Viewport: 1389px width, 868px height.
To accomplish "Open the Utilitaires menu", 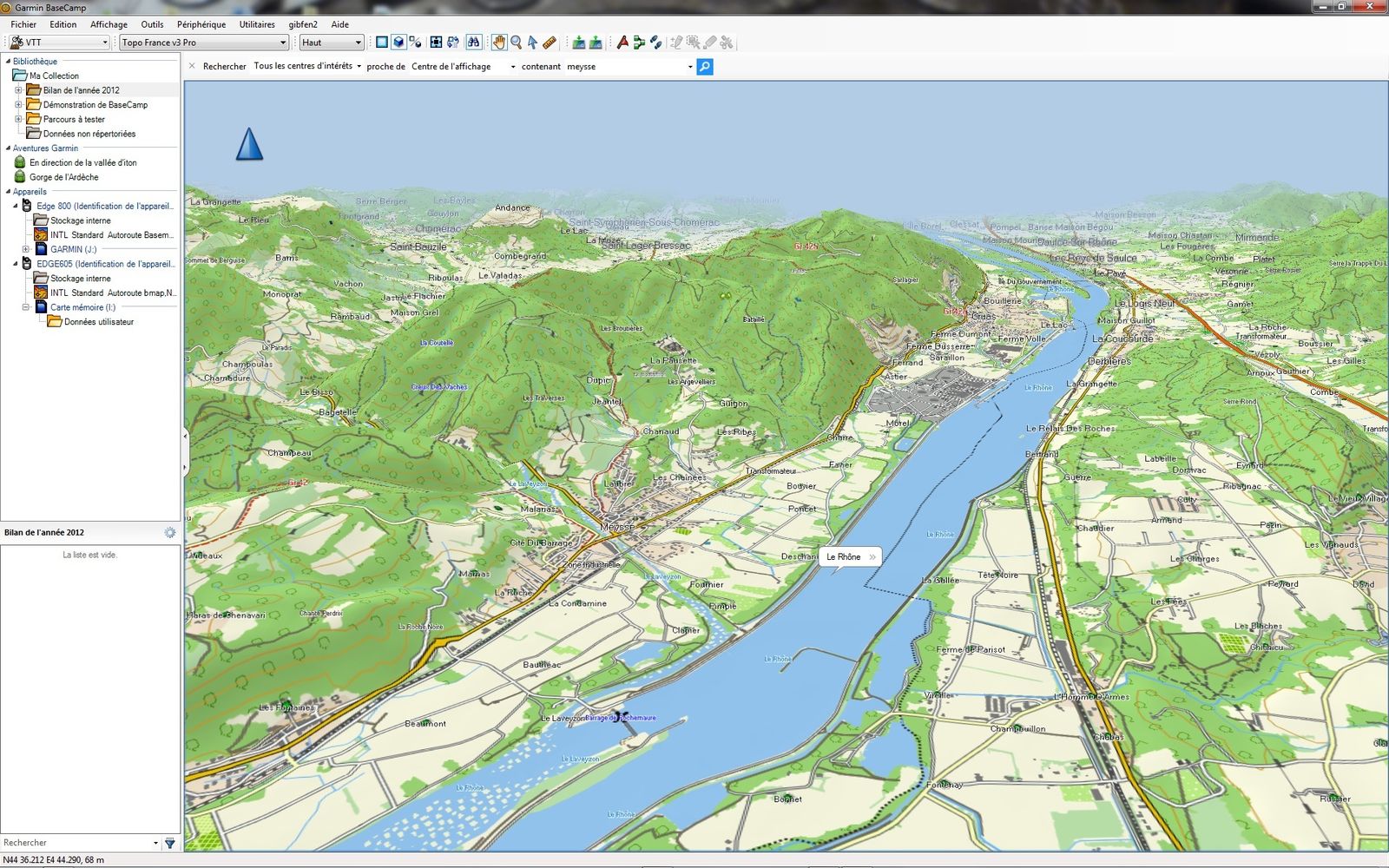I will coord(257,24).
